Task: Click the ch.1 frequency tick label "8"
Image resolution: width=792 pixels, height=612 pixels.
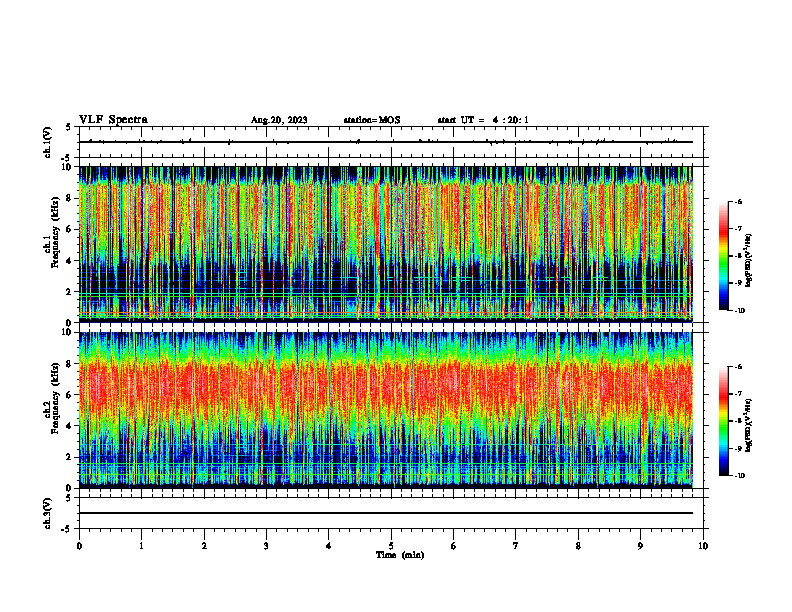Action: [71, 198]
